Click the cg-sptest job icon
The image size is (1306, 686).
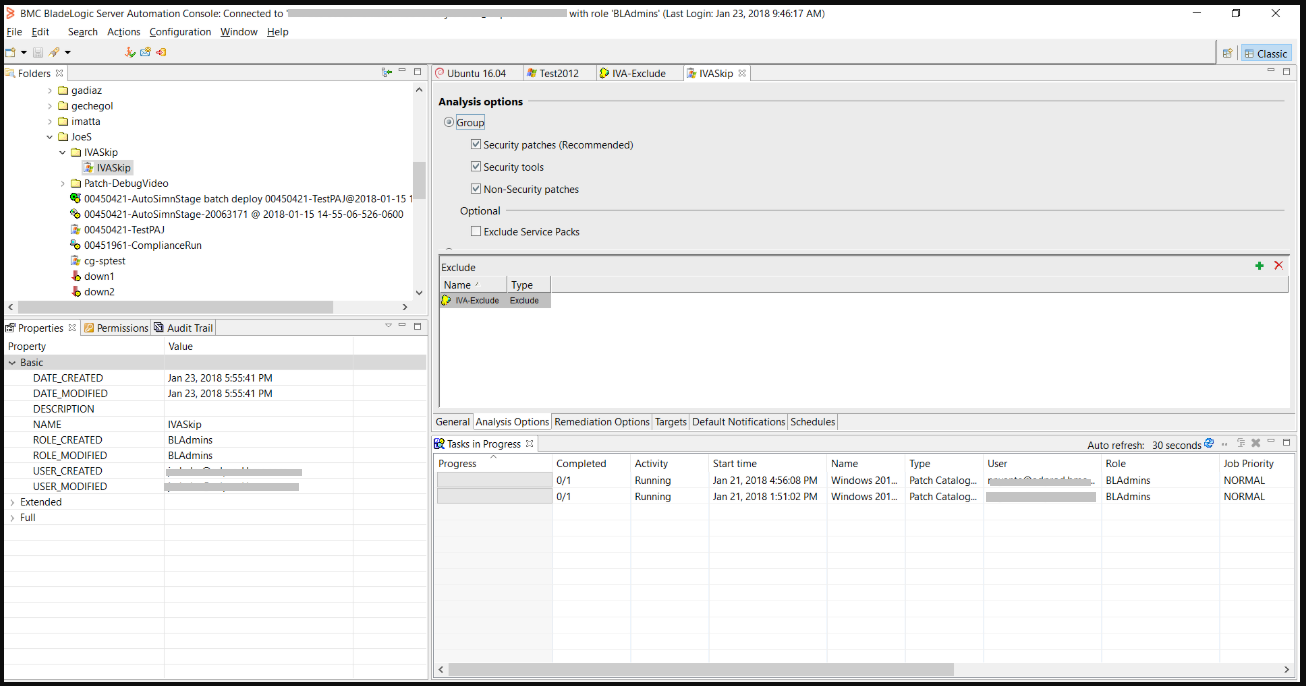click(x=75, y=261)
